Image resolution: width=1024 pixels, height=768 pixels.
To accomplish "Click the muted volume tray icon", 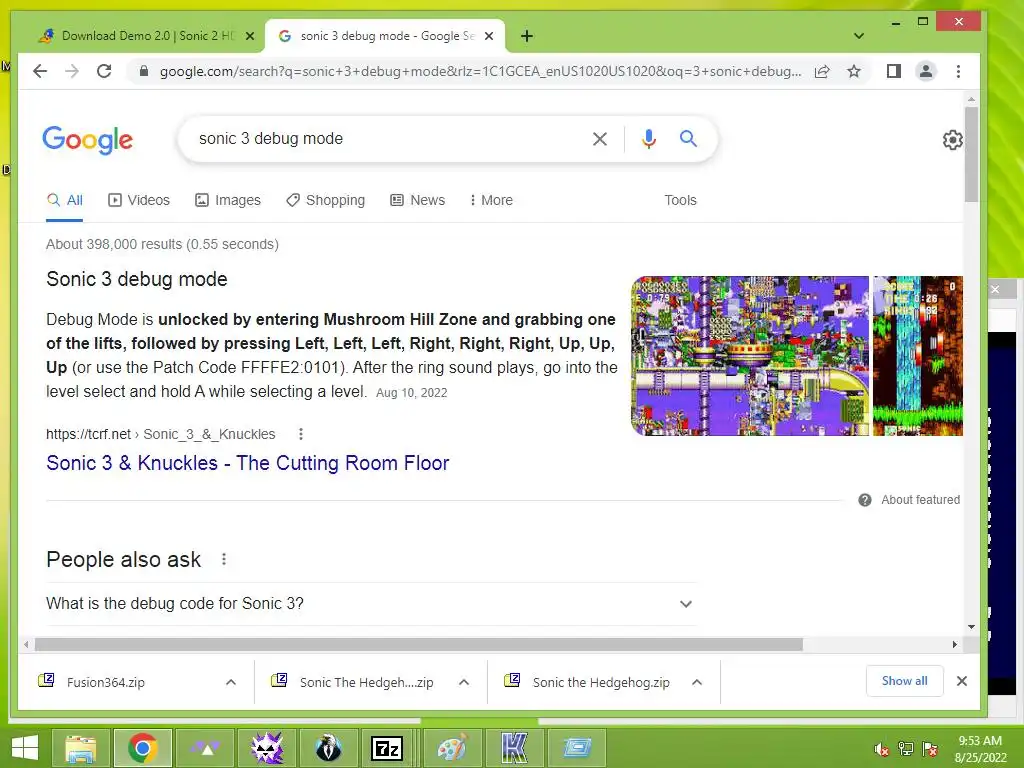I will click(882, 749).
